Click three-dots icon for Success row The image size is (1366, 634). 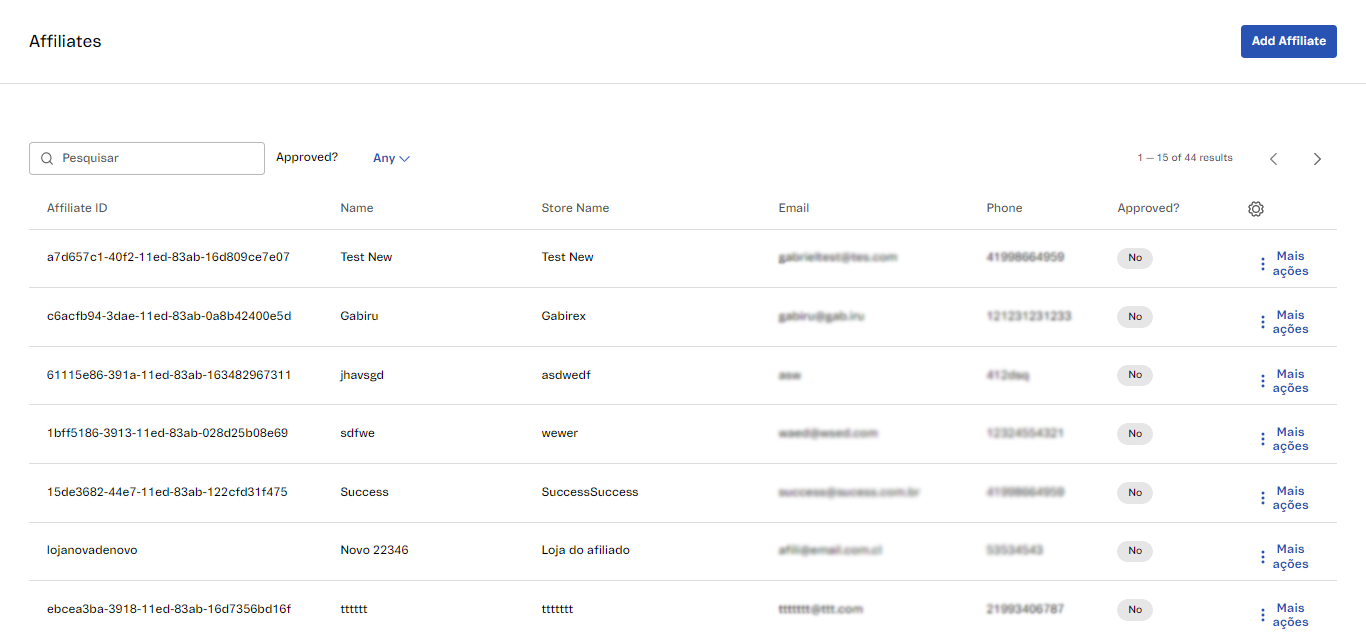[1263, 498]
